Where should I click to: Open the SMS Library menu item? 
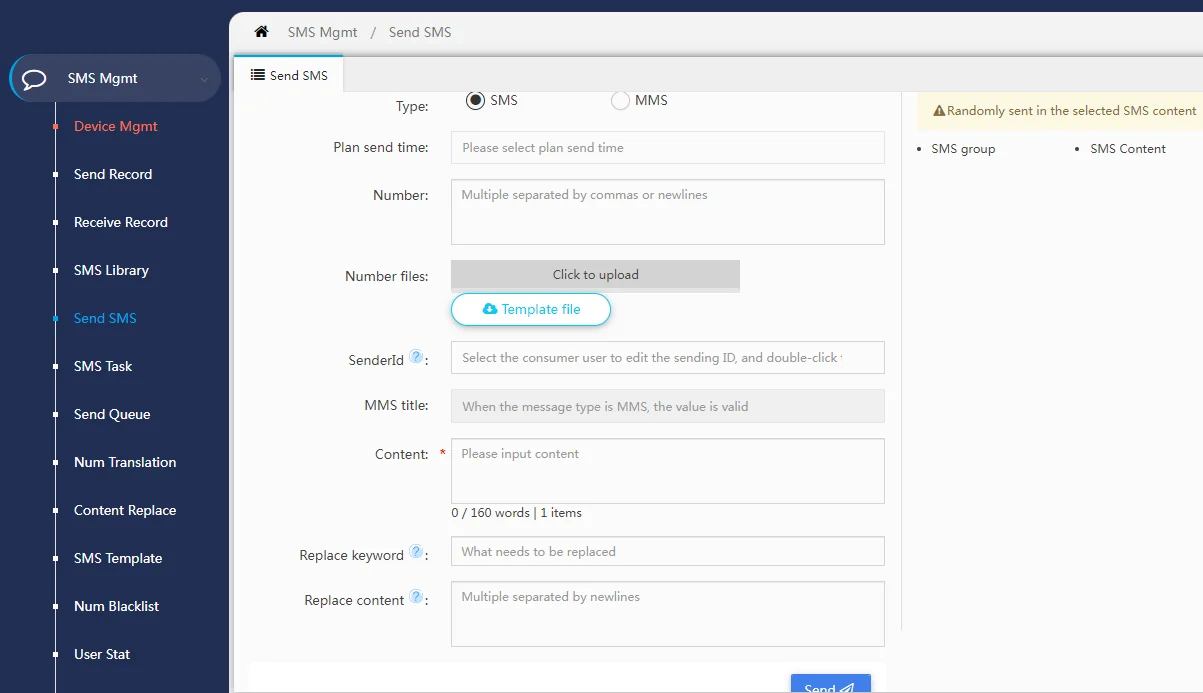coord(111,271)
